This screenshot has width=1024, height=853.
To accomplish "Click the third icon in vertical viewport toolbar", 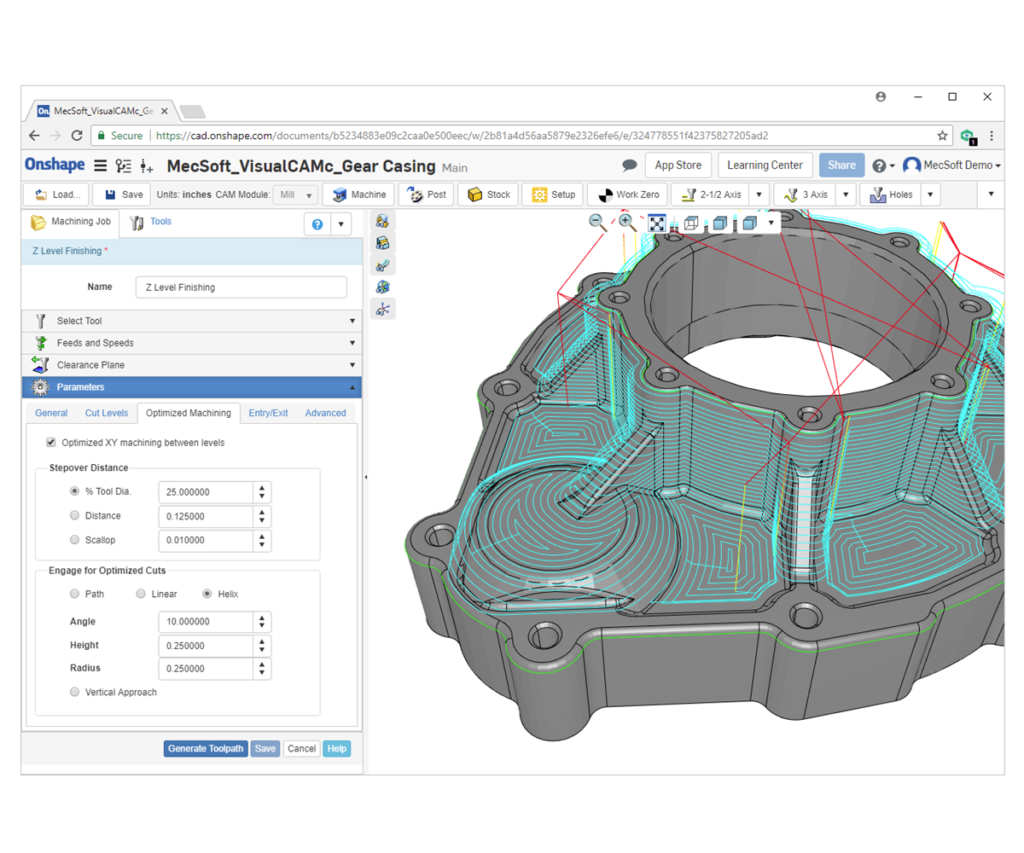I will [383, 265].
